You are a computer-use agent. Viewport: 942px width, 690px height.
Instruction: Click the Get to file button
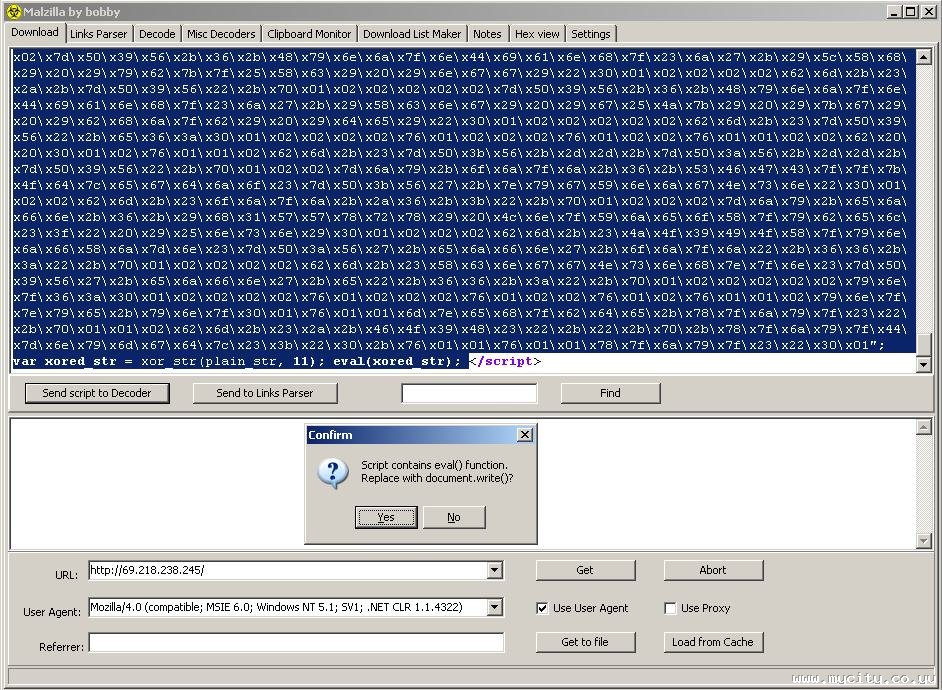click(585, 642)
